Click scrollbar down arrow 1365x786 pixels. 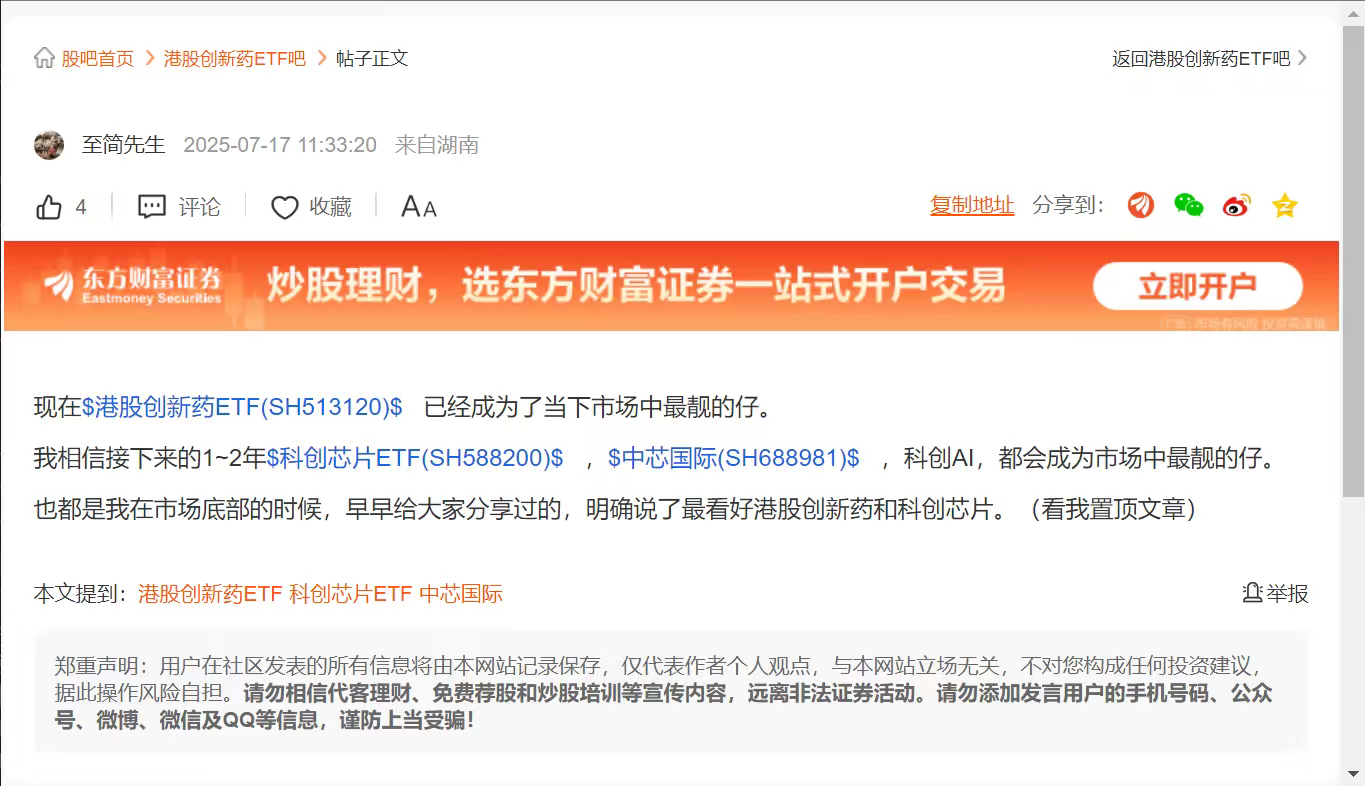coord(1353,774)
